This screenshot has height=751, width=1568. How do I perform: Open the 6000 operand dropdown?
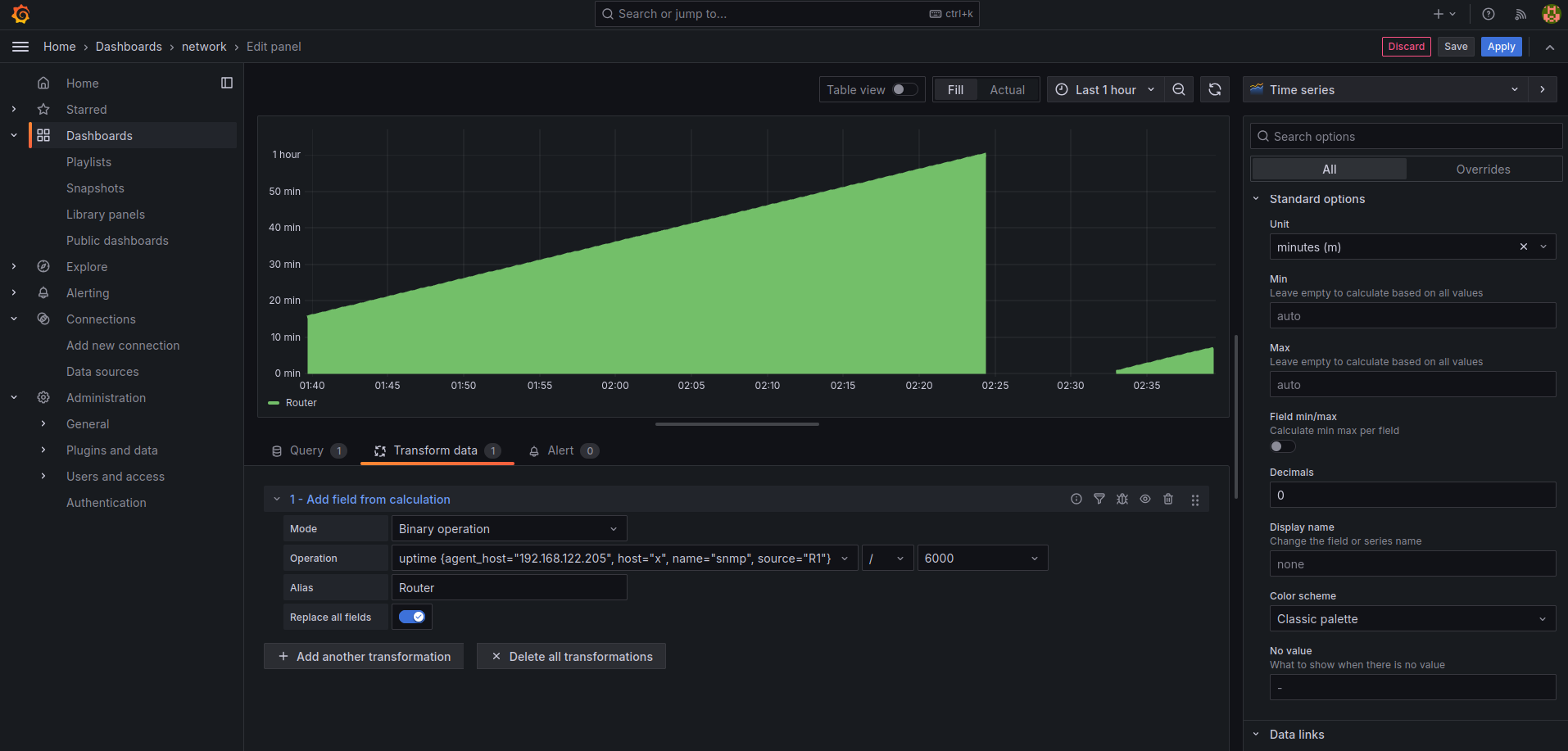click(982, 558)
